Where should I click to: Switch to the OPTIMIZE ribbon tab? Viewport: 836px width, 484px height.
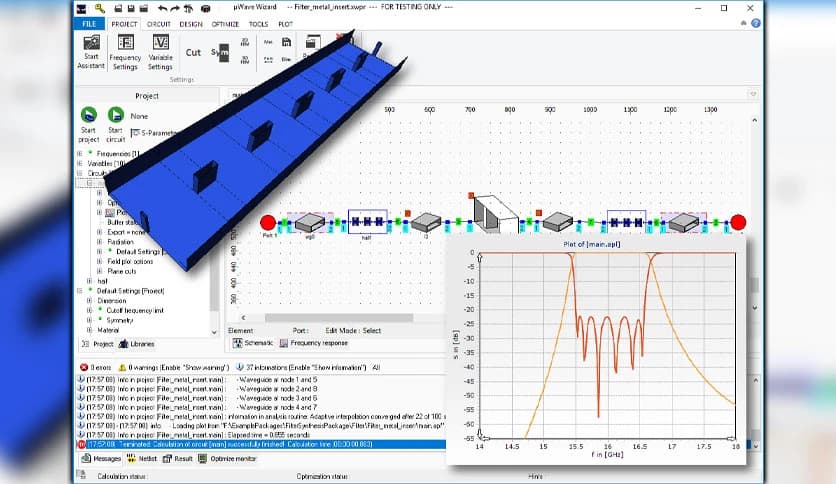pyautogui.click(x=225, y=24)
